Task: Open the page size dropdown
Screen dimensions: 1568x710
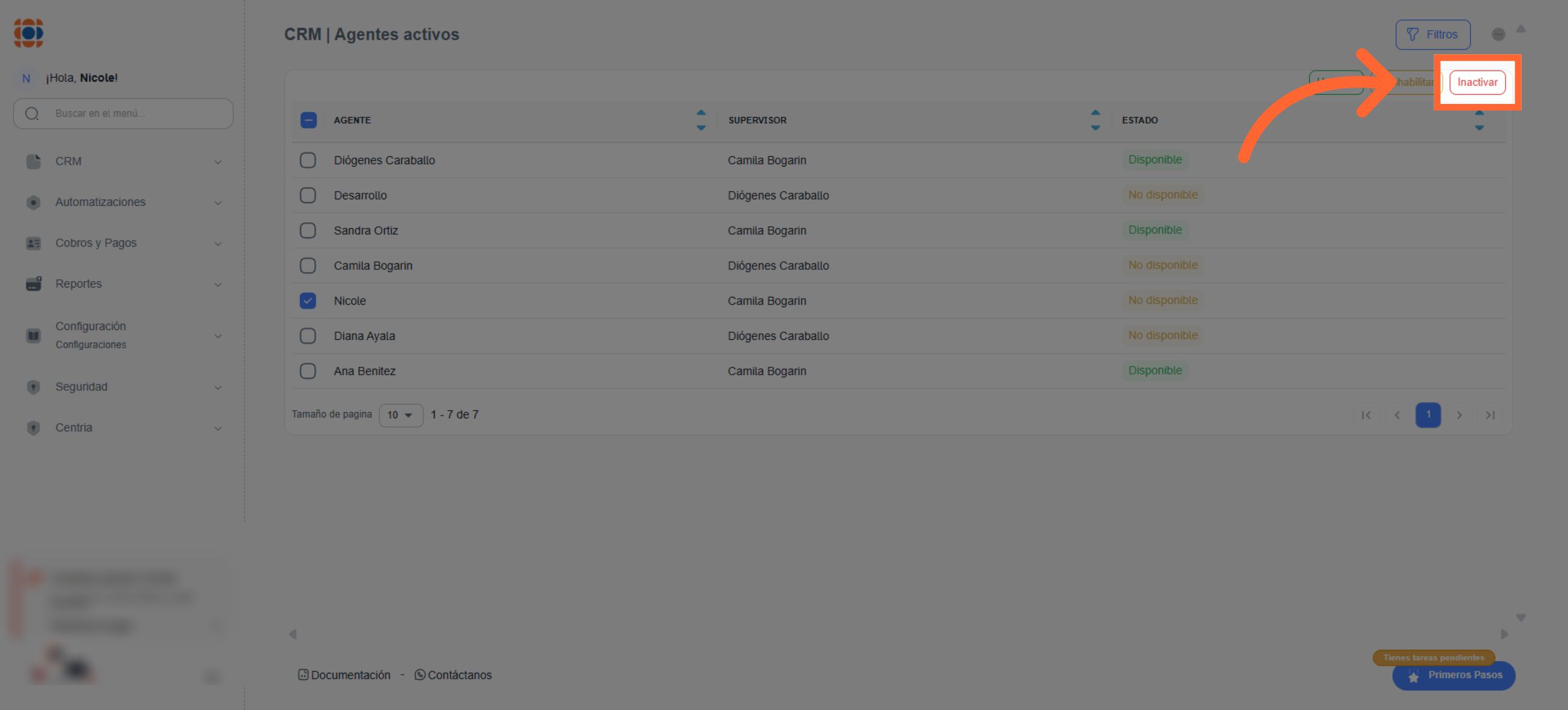Action: (400, 415)
